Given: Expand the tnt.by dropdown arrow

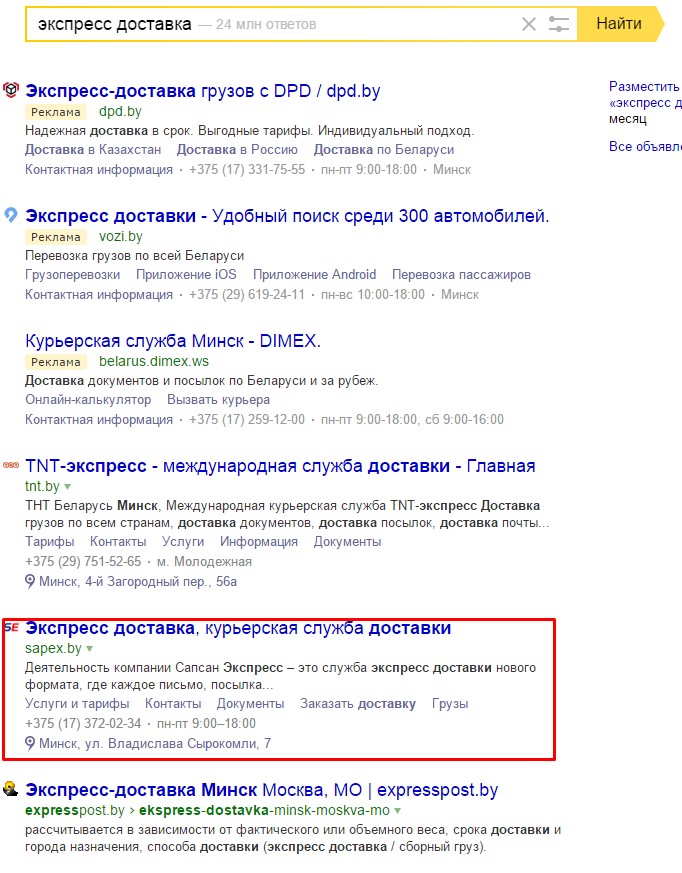Looking at the screenshot, I should (67, 487).
